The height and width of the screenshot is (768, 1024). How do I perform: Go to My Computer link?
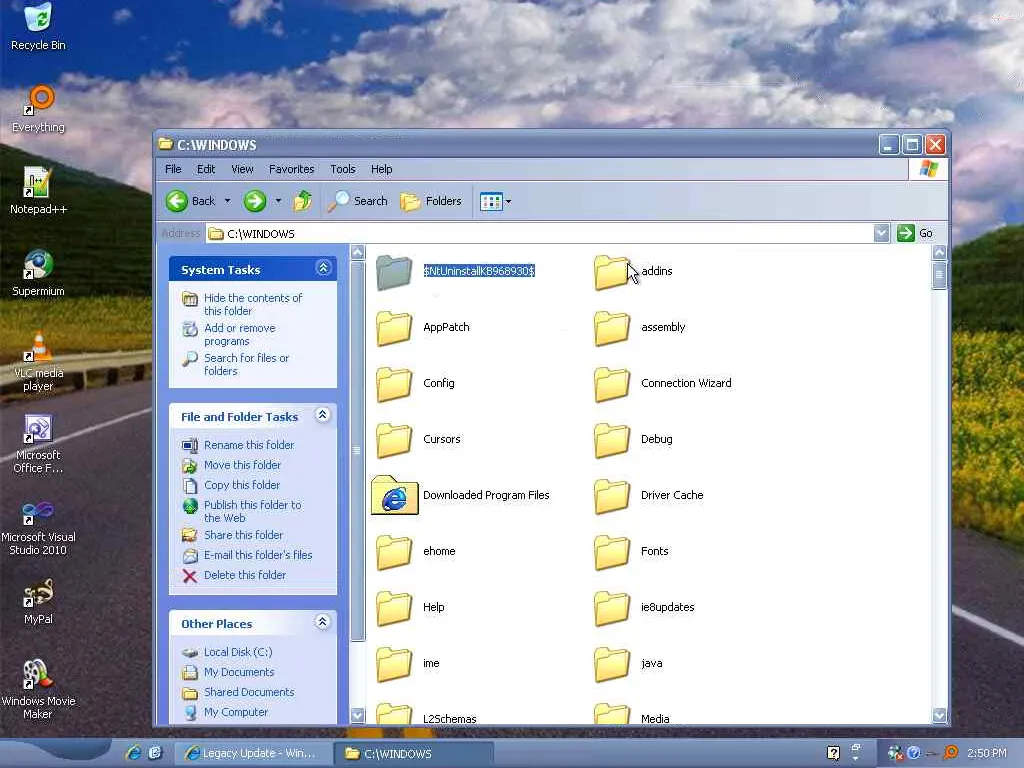point(236,712)
